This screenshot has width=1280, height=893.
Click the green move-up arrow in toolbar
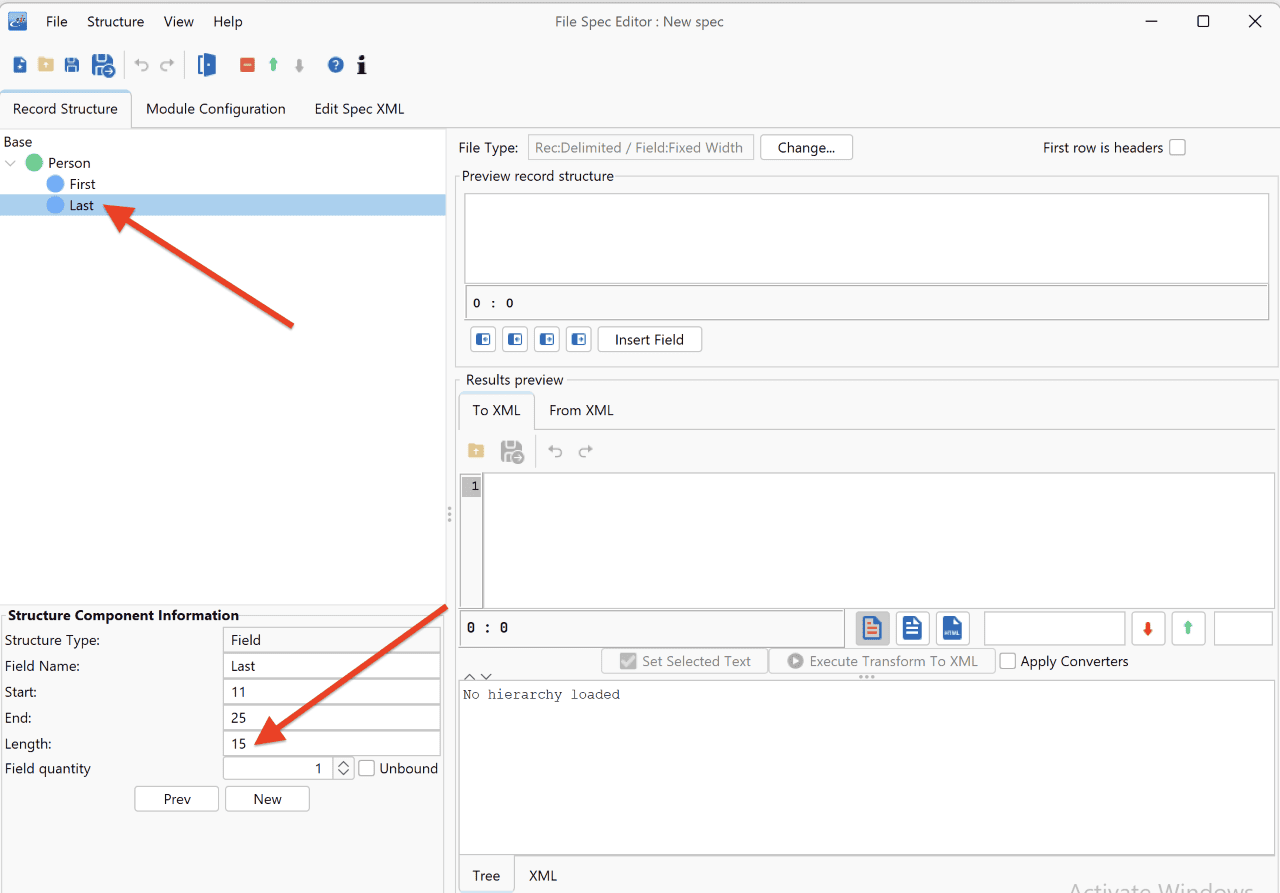(273, 65)
